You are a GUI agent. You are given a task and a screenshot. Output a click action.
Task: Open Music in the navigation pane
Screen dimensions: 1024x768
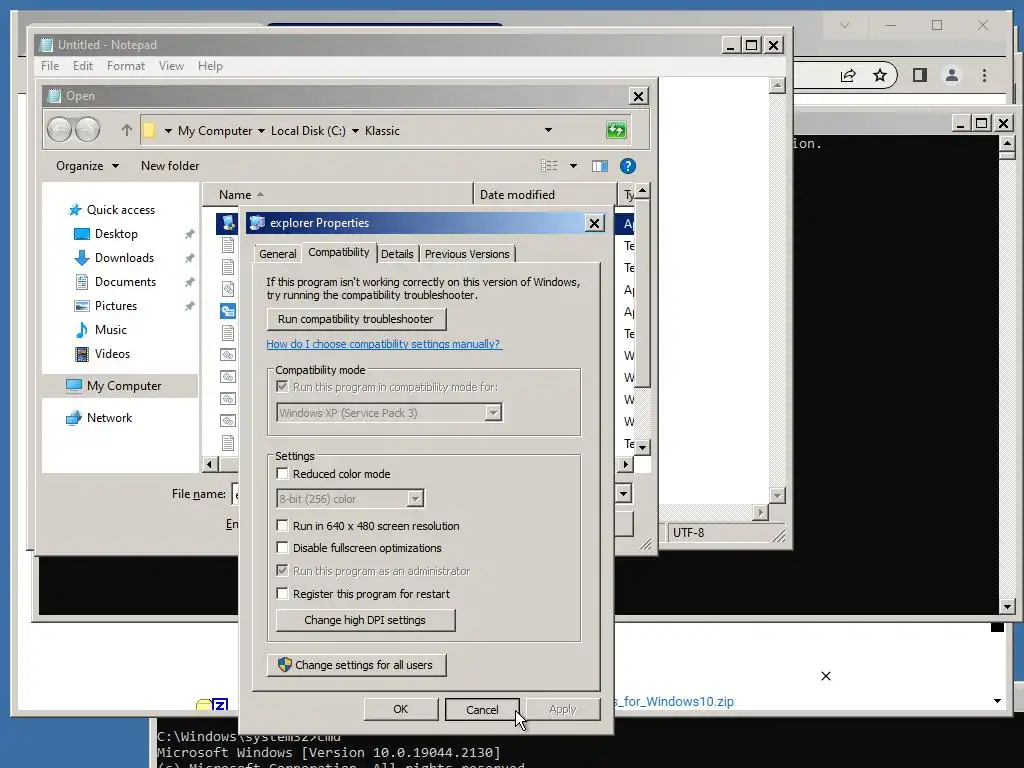110,330
